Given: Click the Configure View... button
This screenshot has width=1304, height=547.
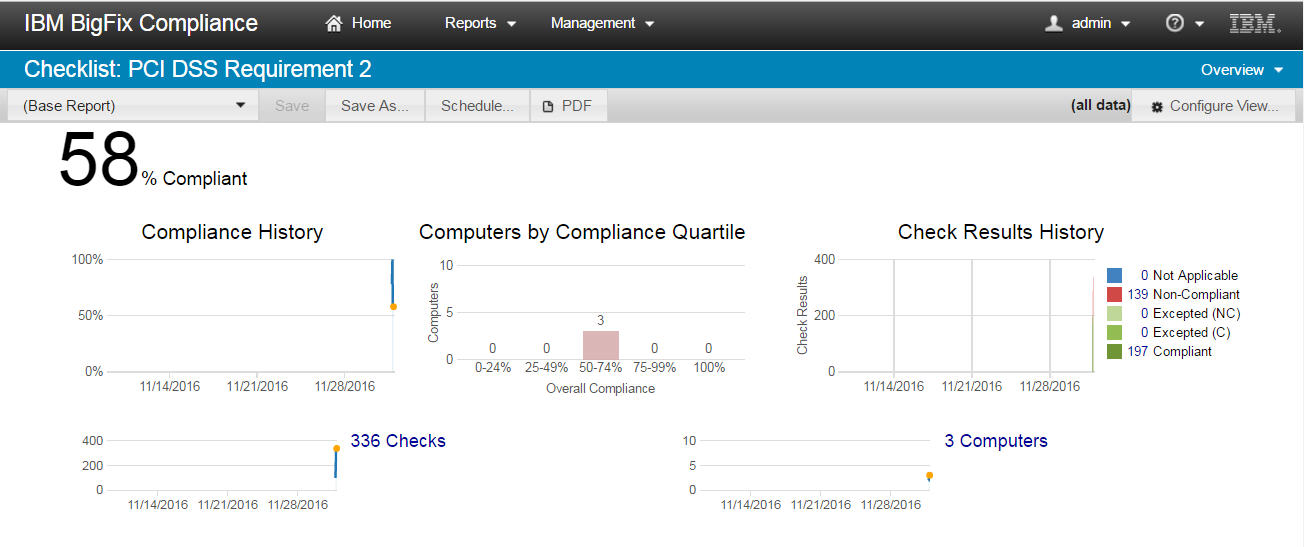Looking at the screenshot, I should click(x=1214, y=105).
